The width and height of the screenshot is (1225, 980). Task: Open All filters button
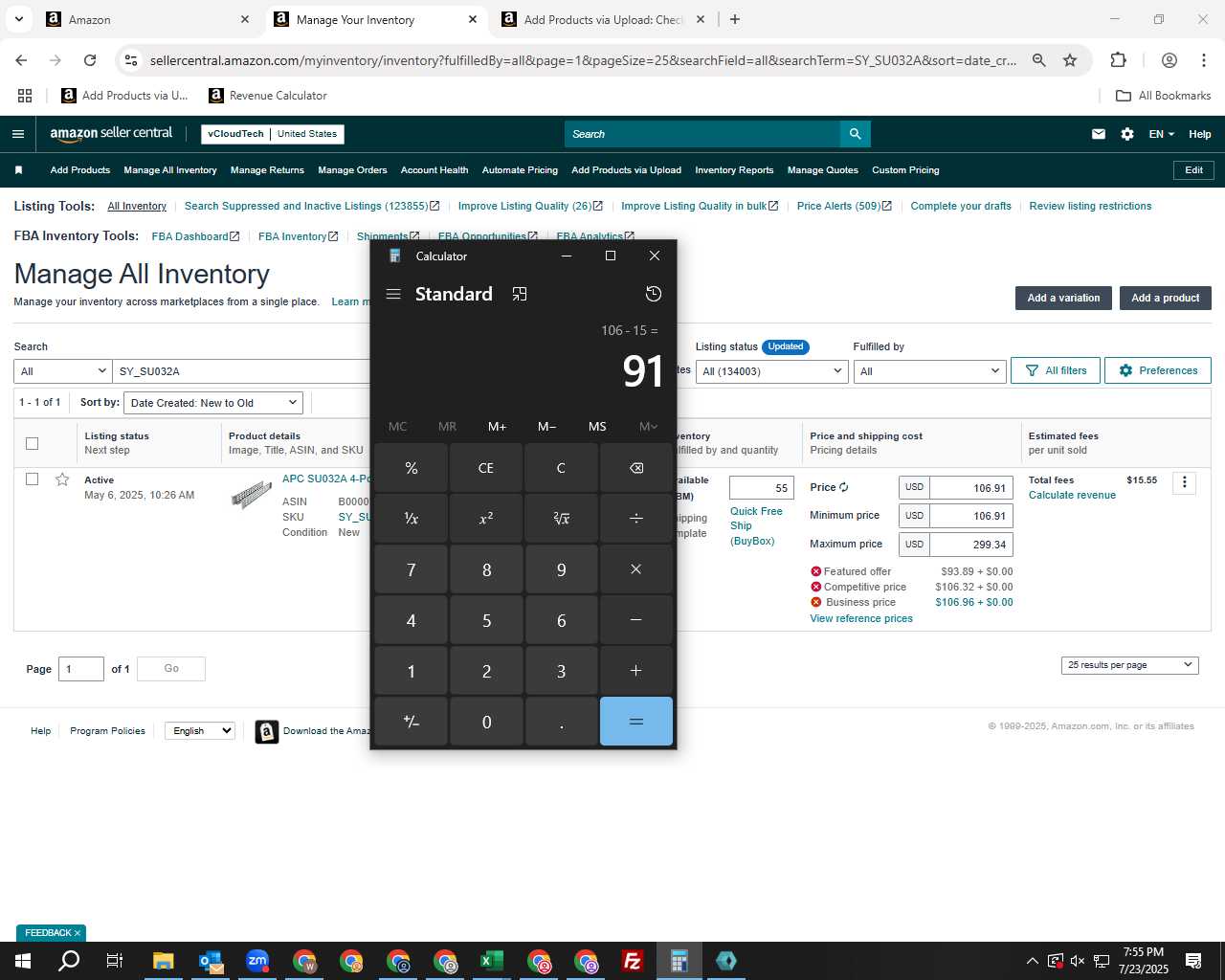(1056, 370)
